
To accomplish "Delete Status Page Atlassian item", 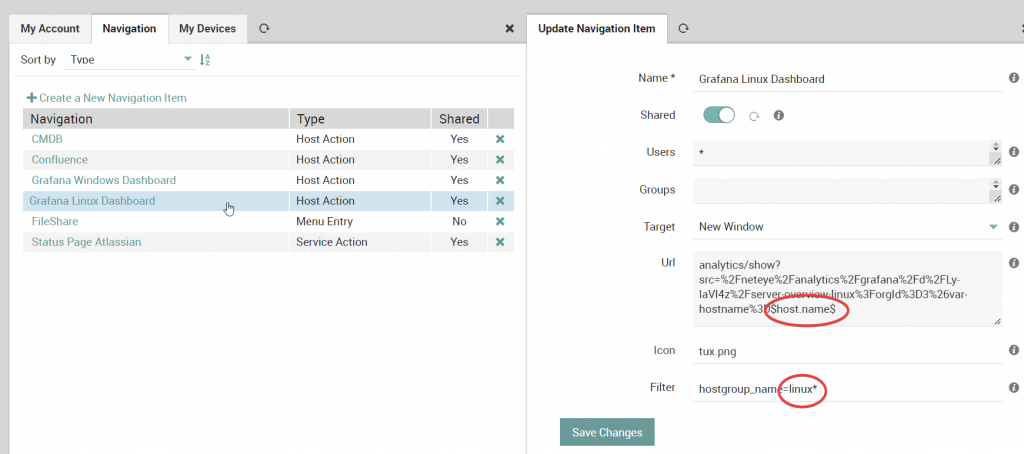I will click(x=500, y=242).
